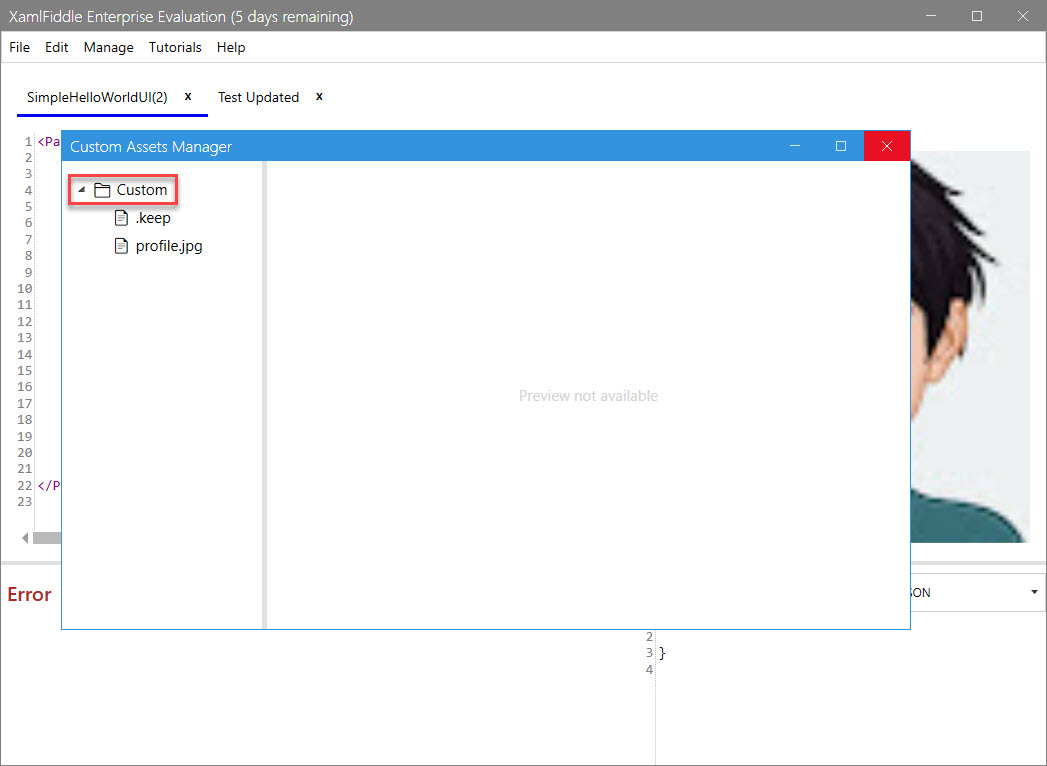Close the Custom Assets Manager window
The height and width of the screenshot is (766, 1047).
[887, 146]
